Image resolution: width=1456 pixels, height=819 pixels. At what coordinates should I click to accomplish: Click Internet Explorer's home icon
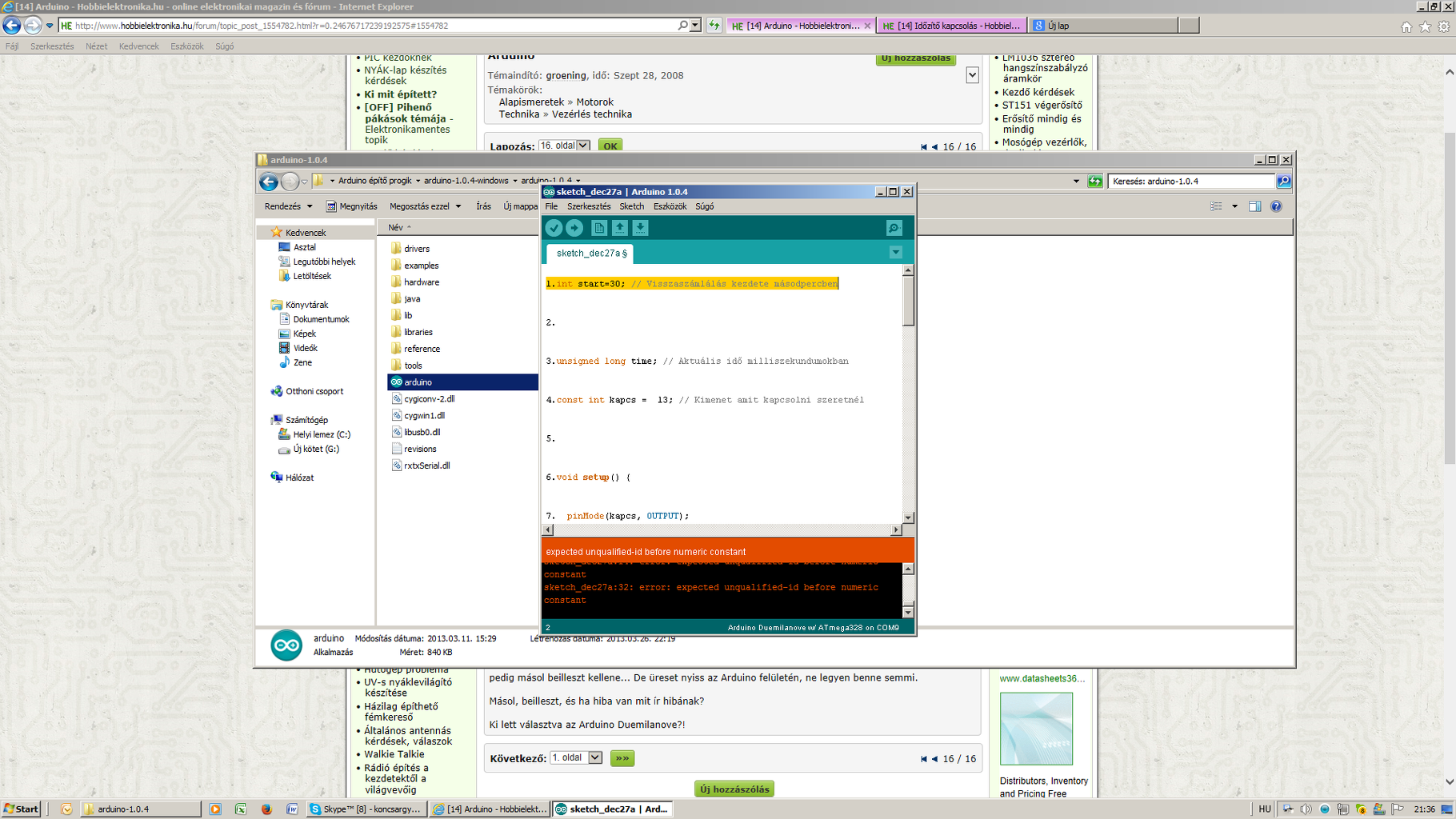pyautogui.click(x=1406, y=26)
